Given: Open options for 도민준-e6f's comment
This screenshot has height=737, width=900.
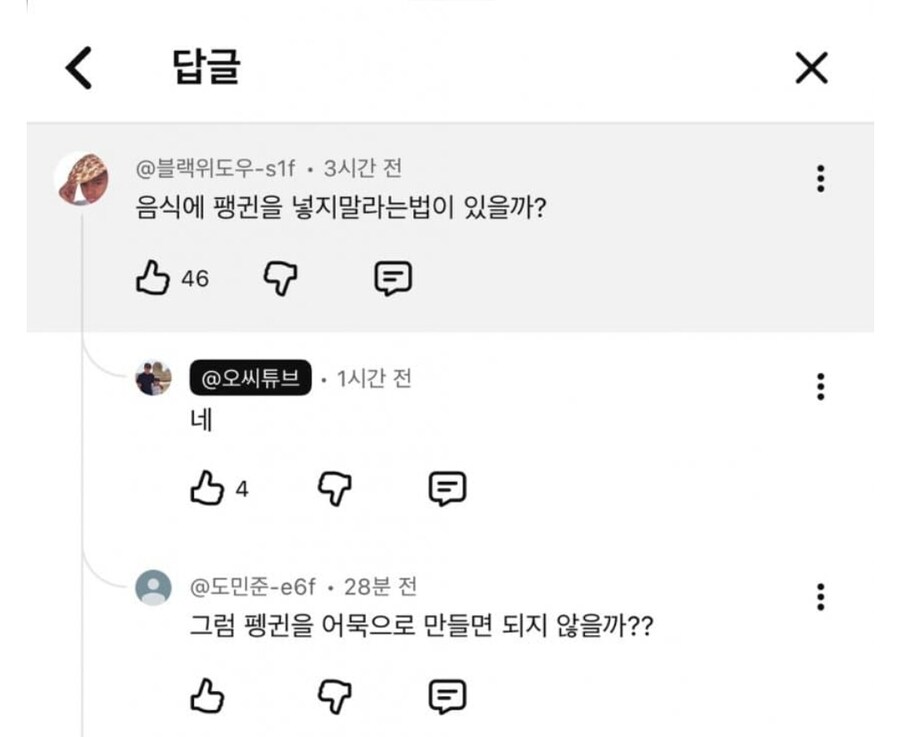Looking at the screenshot, I should pyautogui.click(x=820, y=595).
